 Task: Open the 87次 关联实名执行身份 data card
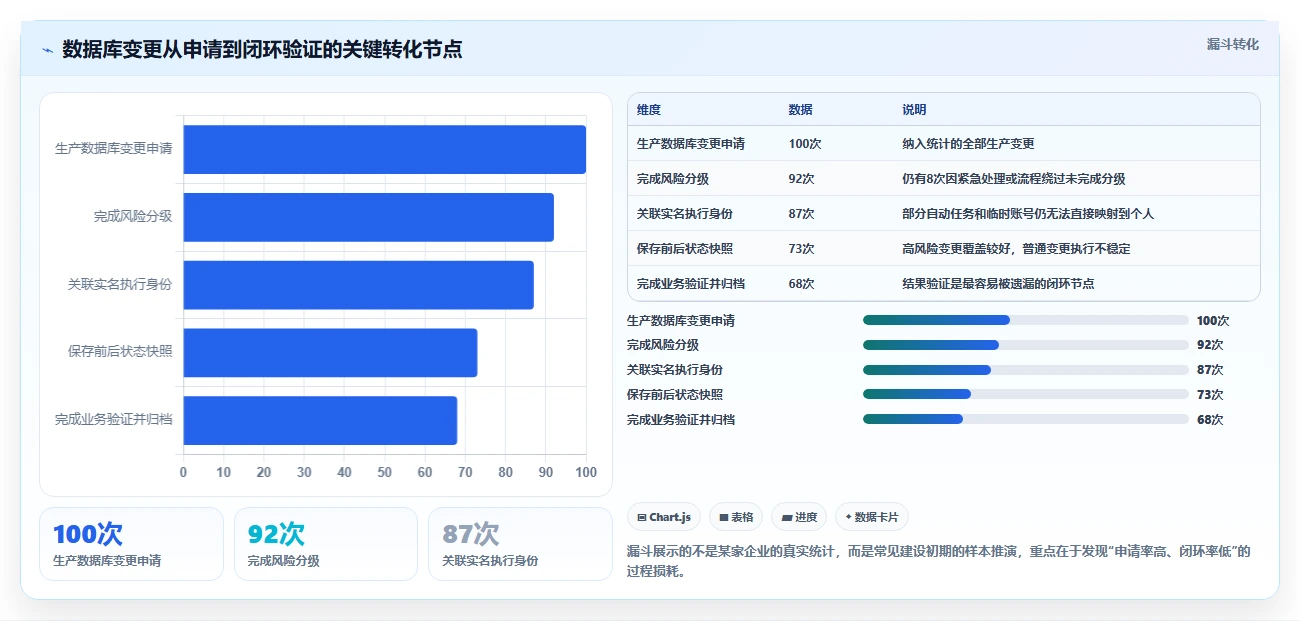coord(520,544)
